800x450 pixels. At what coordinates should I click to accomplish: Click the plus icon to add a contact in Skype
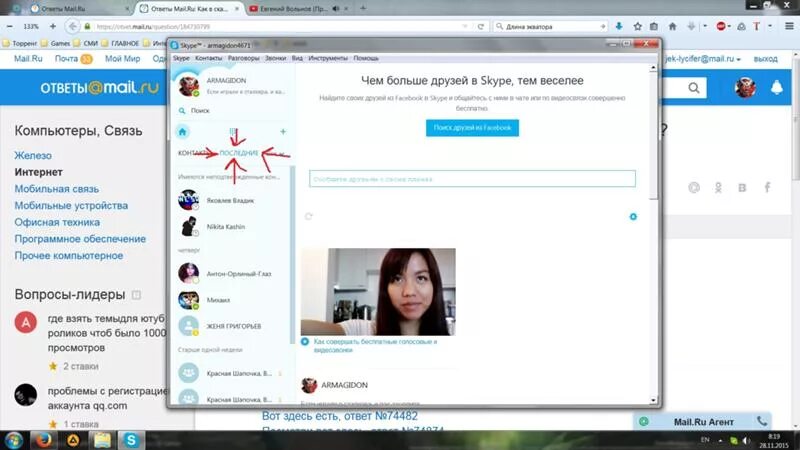[283, 132]
